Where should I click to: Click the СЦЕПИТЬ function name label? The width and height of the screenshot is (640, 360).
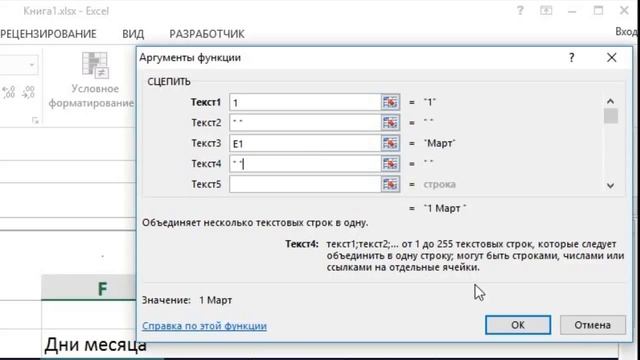[x=169, y=82]
